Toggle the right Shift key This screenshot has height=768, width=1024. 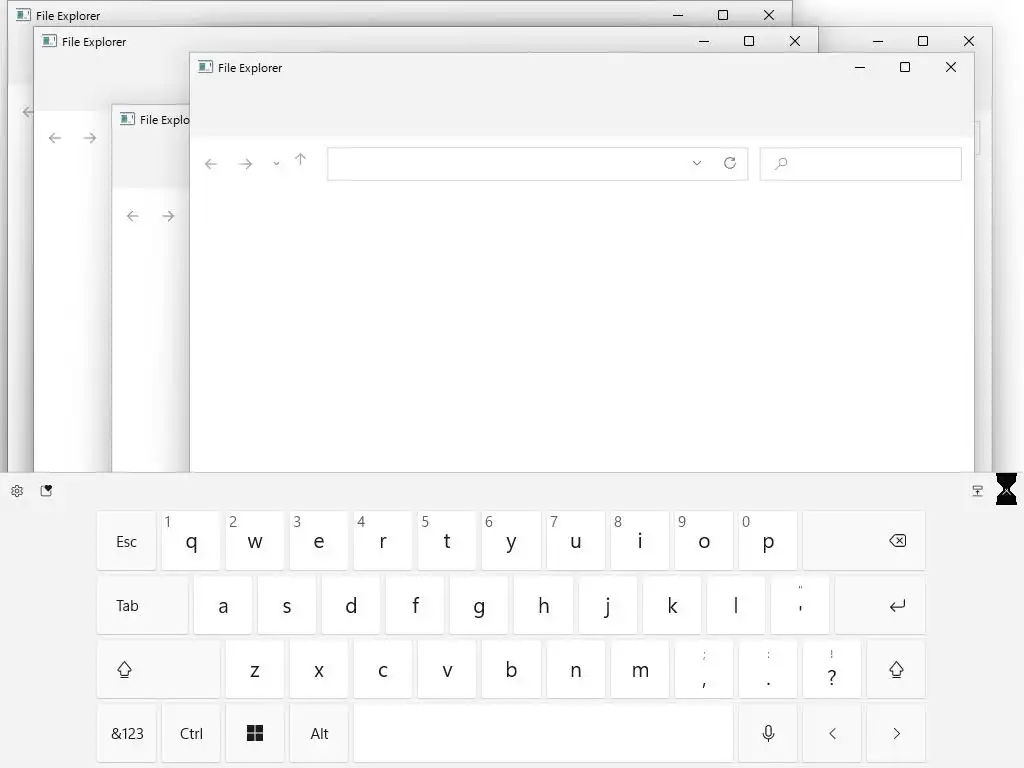[896, 669]
